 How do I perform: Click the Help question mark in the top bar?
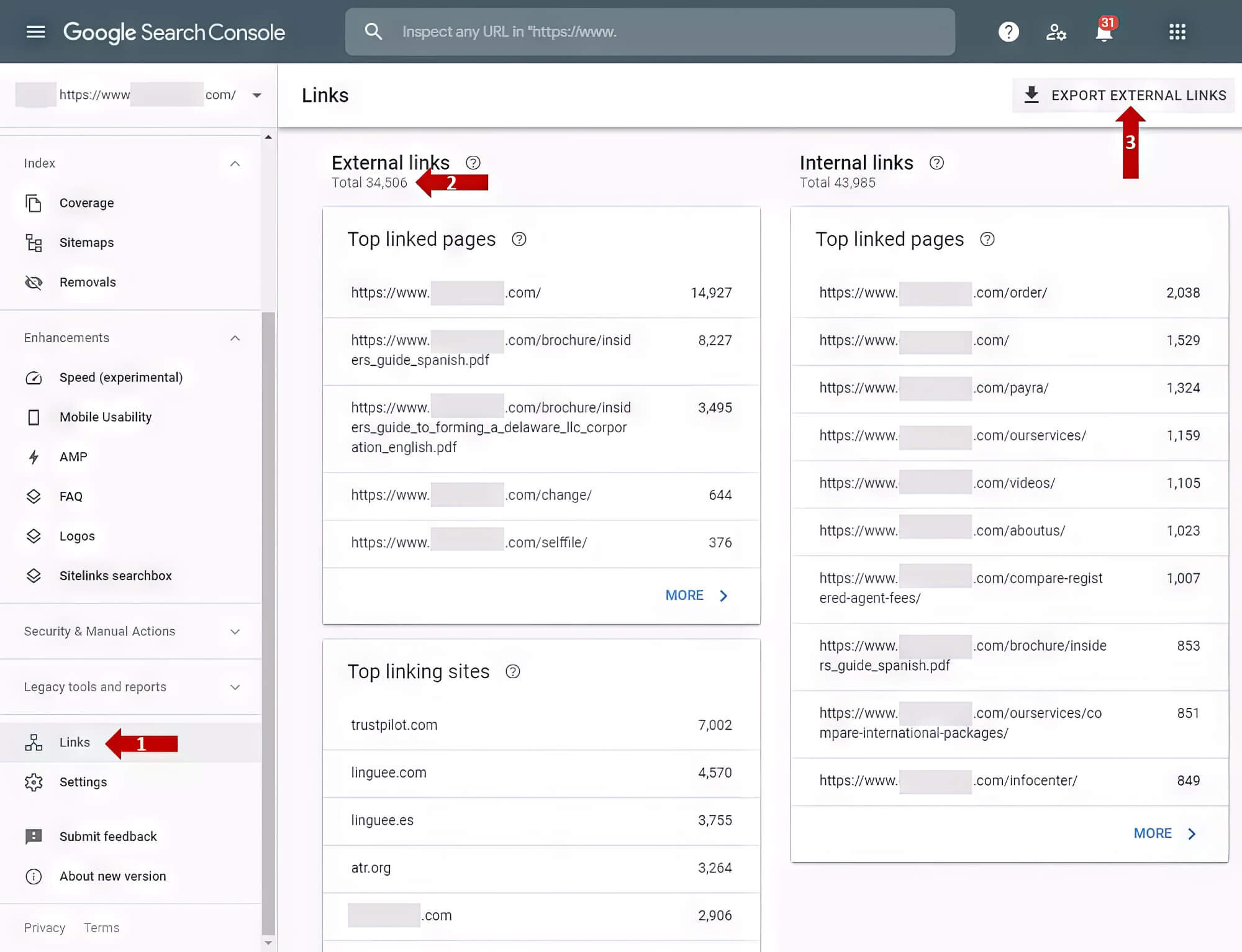pos(1009,32)
